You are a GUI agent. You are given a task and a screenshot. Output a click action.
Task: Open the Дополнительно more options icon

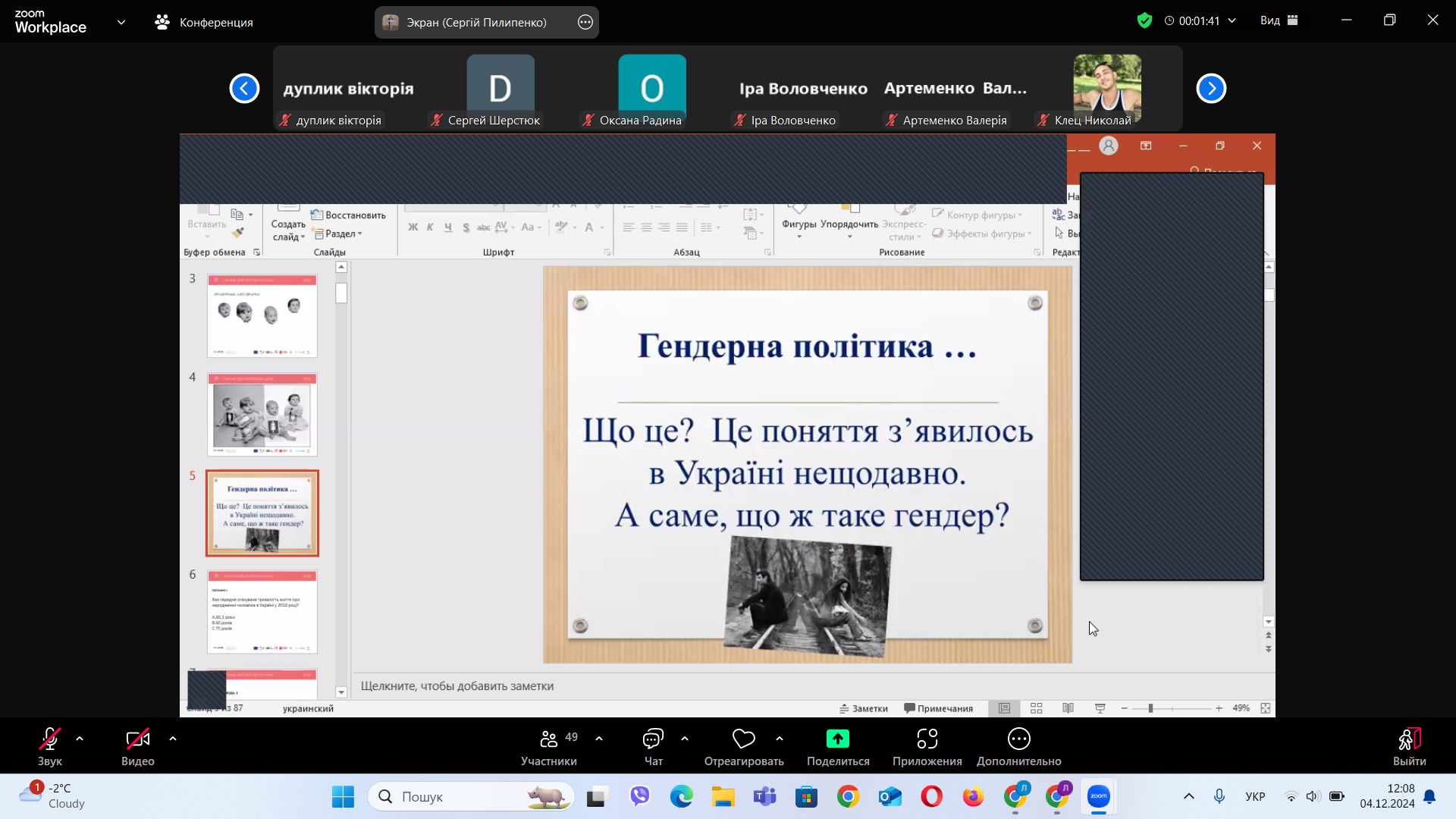pyautogui.click(x=1018, y=739)
